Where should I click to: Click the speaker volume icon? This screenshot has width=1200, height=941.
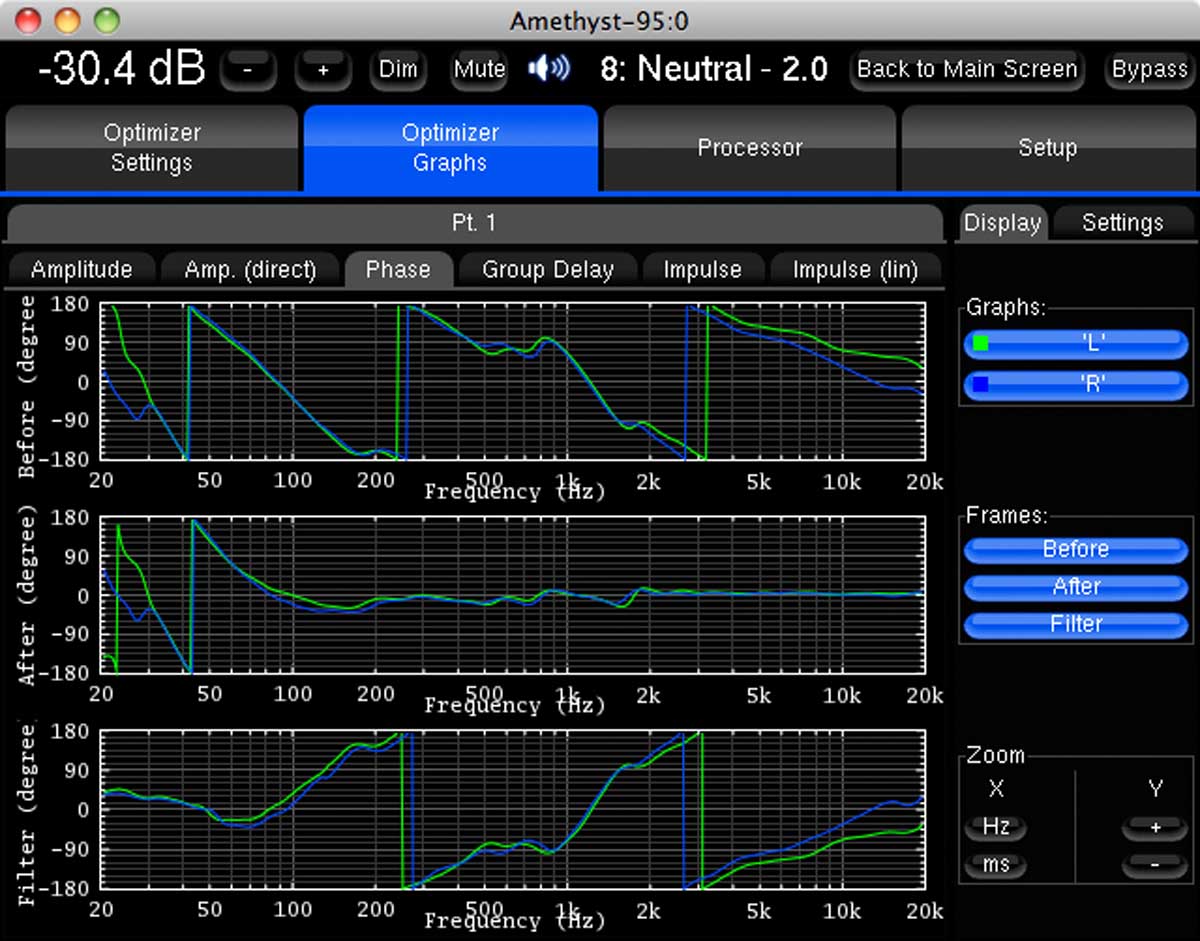549,69
